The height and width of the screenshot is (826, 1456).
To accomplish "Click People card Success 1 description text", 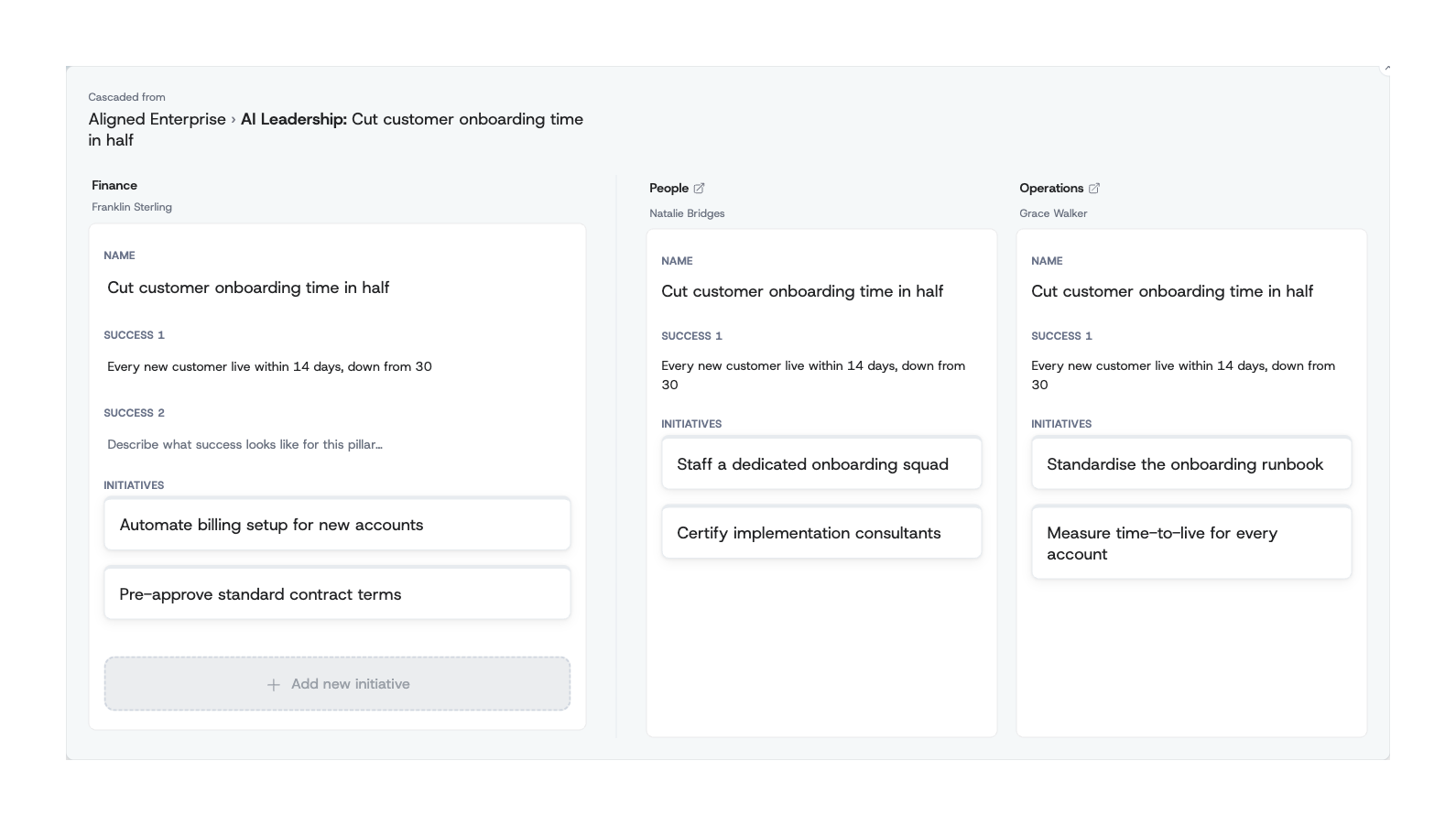I will point(813,375).
